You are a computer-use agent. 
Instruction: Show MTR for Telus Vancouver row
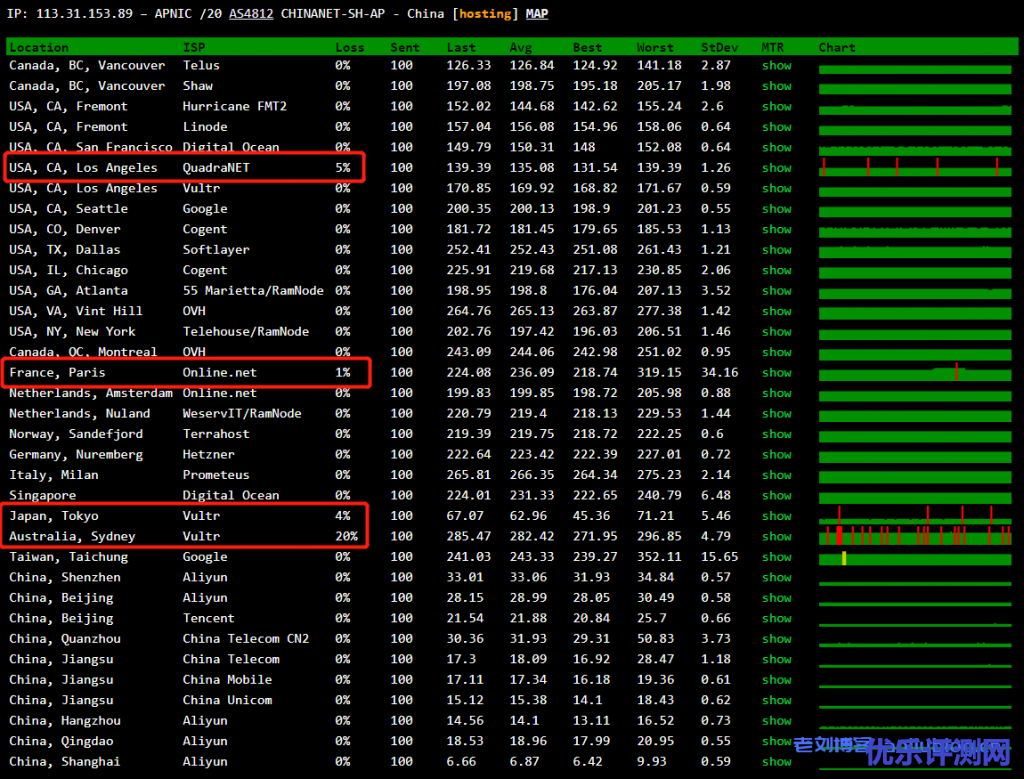point(776,66)
